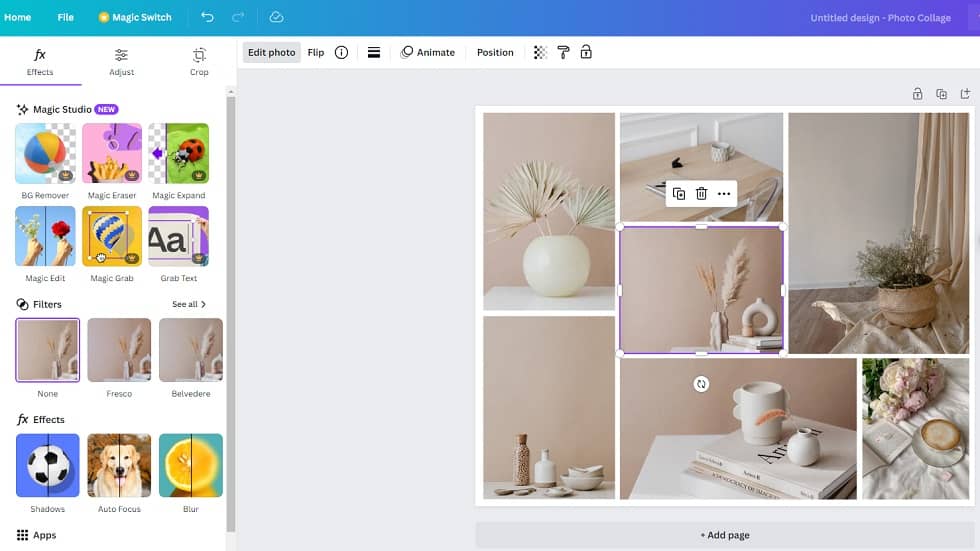Select the Grab Text tool

pyautogui.click(x=179, y=237)
